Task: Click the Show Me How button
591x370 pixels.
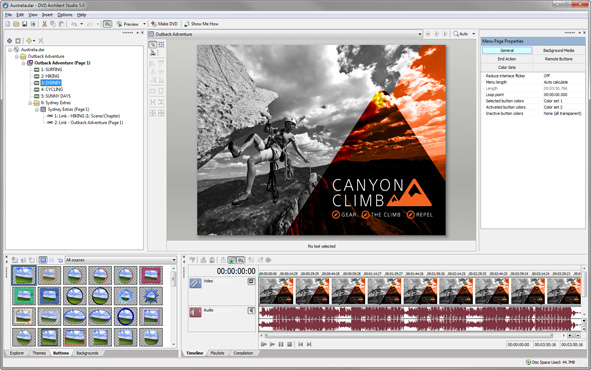Action: point(201,24)
